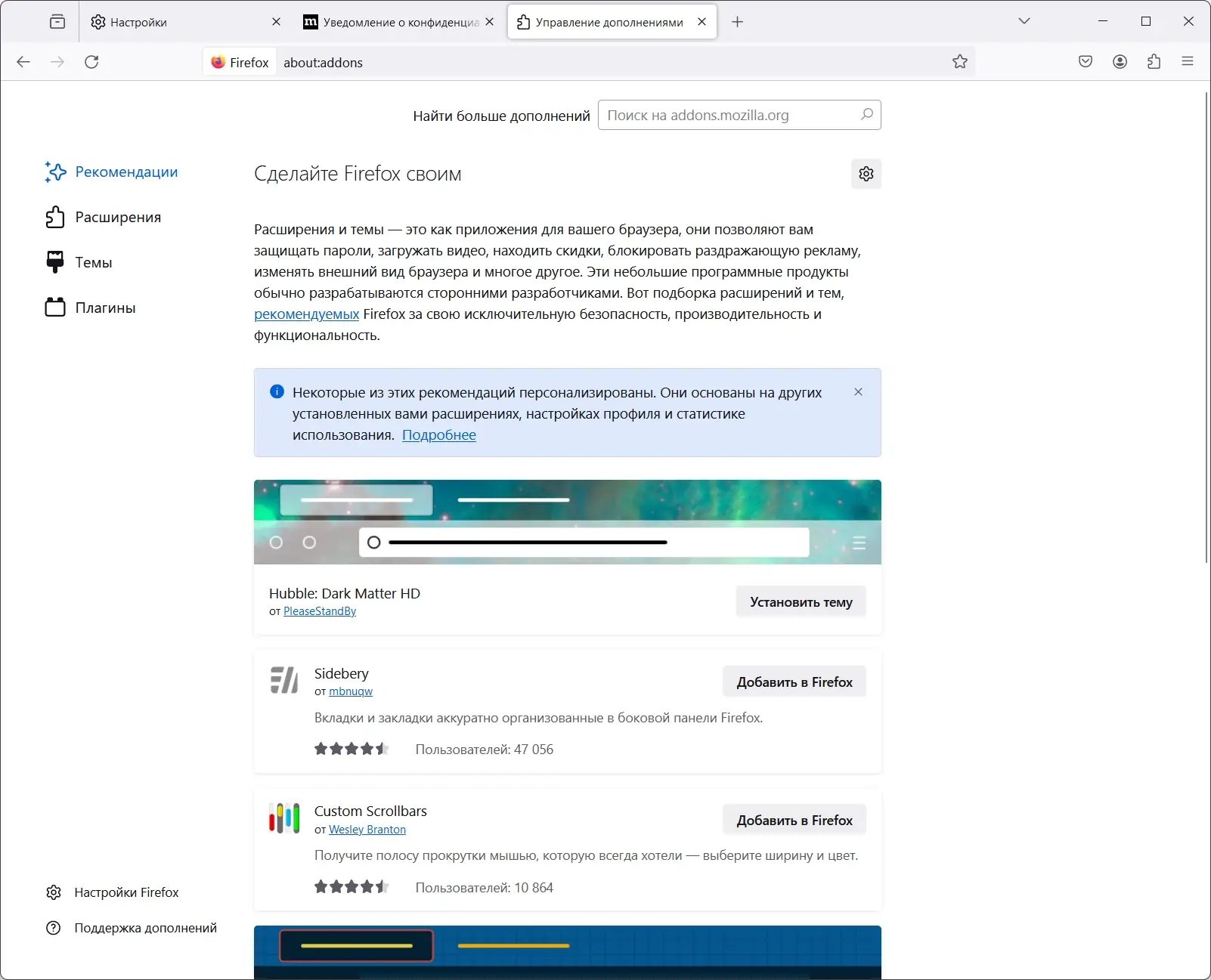Screen dimensions: 1211x980
Task: Open the extensions puzzle toolbar icon
Action: pos(1154,62)
